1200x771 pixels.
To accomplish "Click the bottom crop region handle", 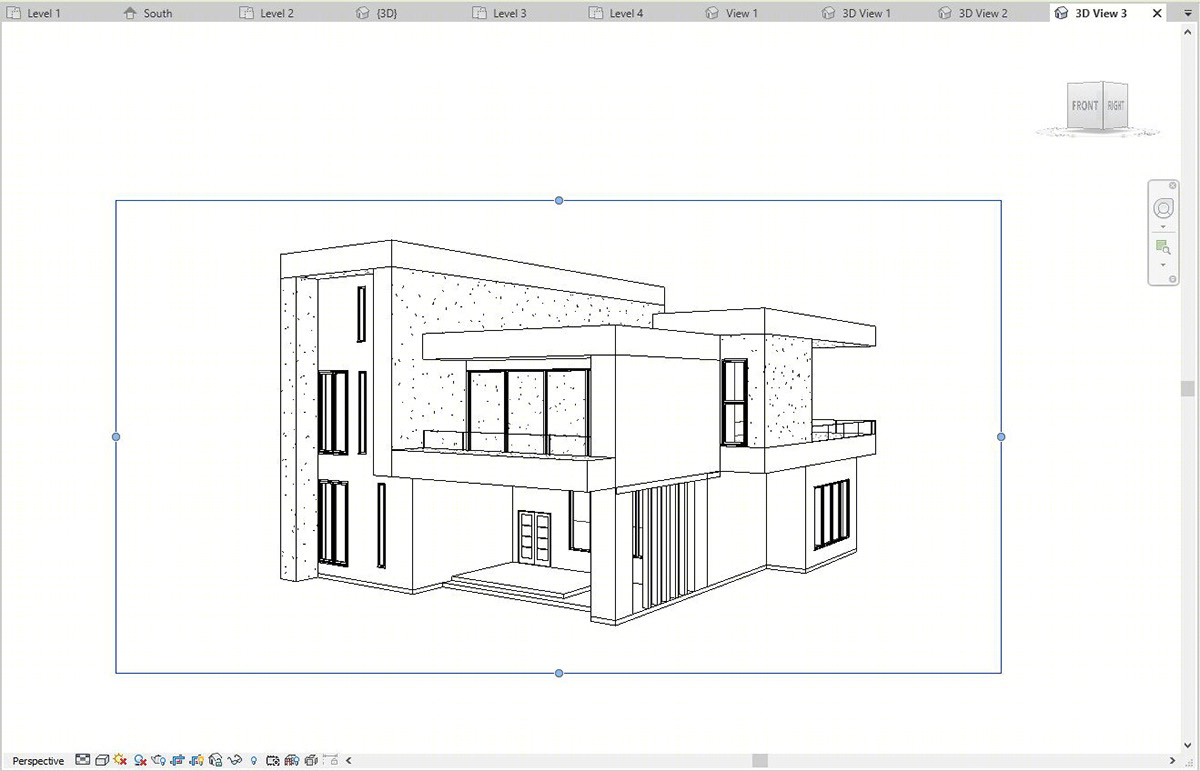I will (559, 673).
